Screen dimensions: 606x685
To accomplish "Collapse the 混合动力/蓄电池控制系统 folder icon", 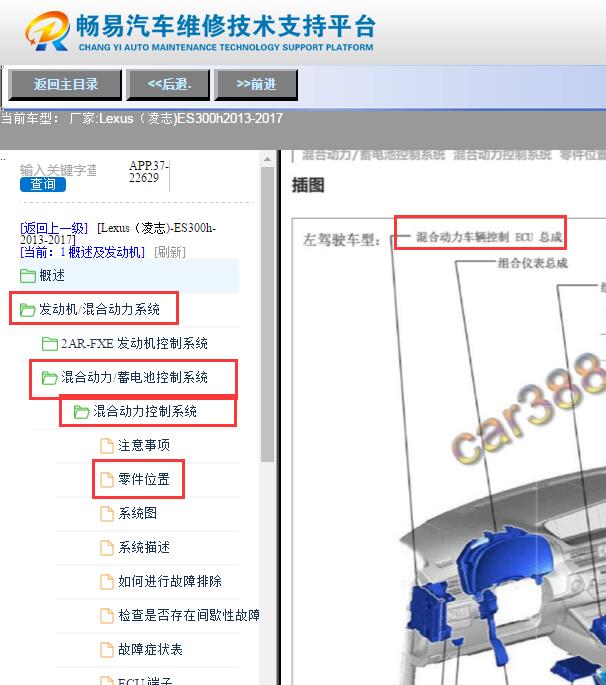I will (49, 378).
